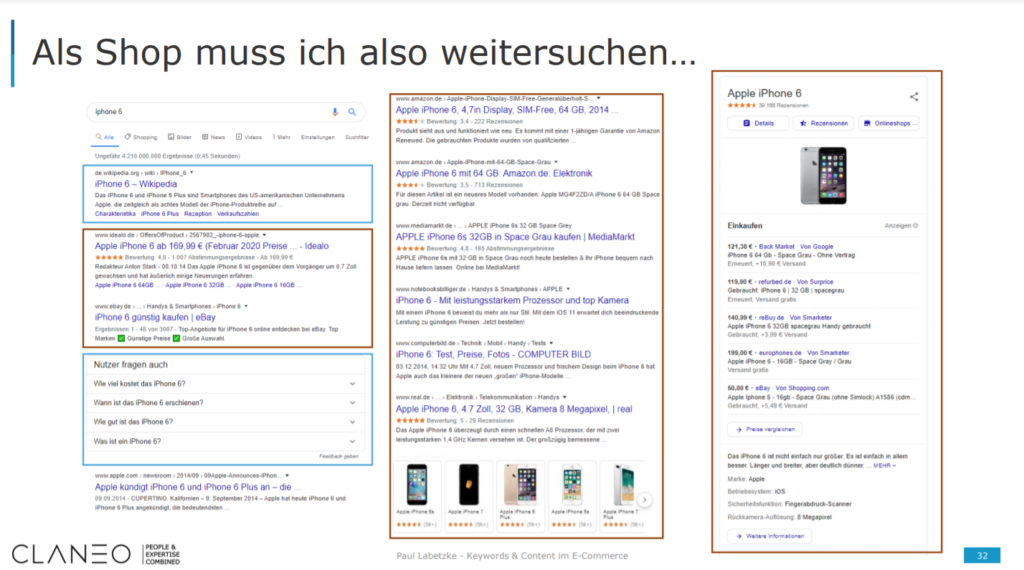This screenshot has height=570, width=1024.
Task: Open 'Apple iPhone 6, 4,7in Display, SIM-Free' Amazon result
Action: pyautogui.click(x=506, y=110)
